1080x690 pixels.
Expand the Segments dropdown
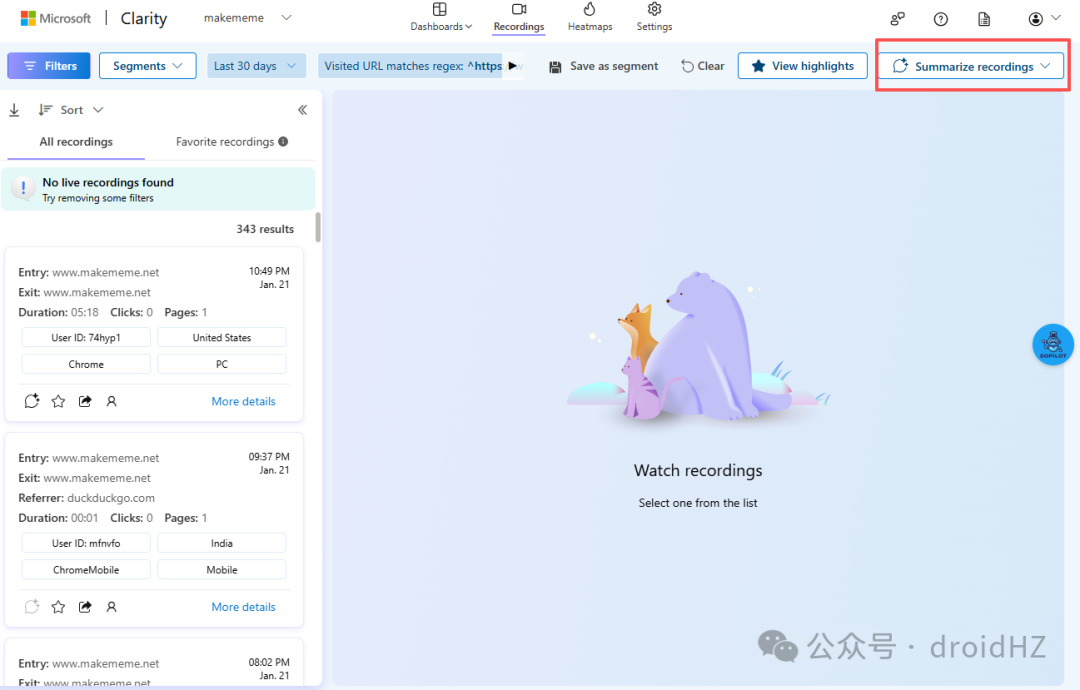click(x=147, y=66)
